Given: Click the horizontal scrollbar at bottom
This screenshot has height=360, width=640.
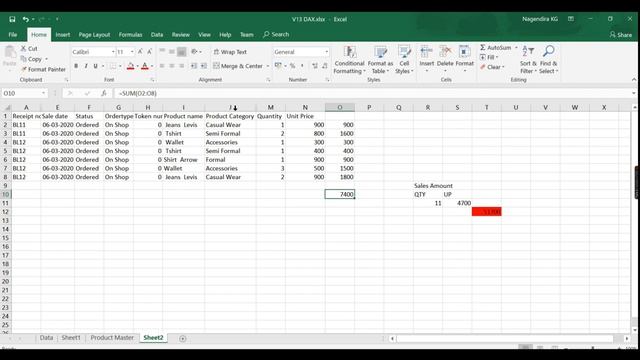Looking at the screenshot, I should click(x=505, y=338).
